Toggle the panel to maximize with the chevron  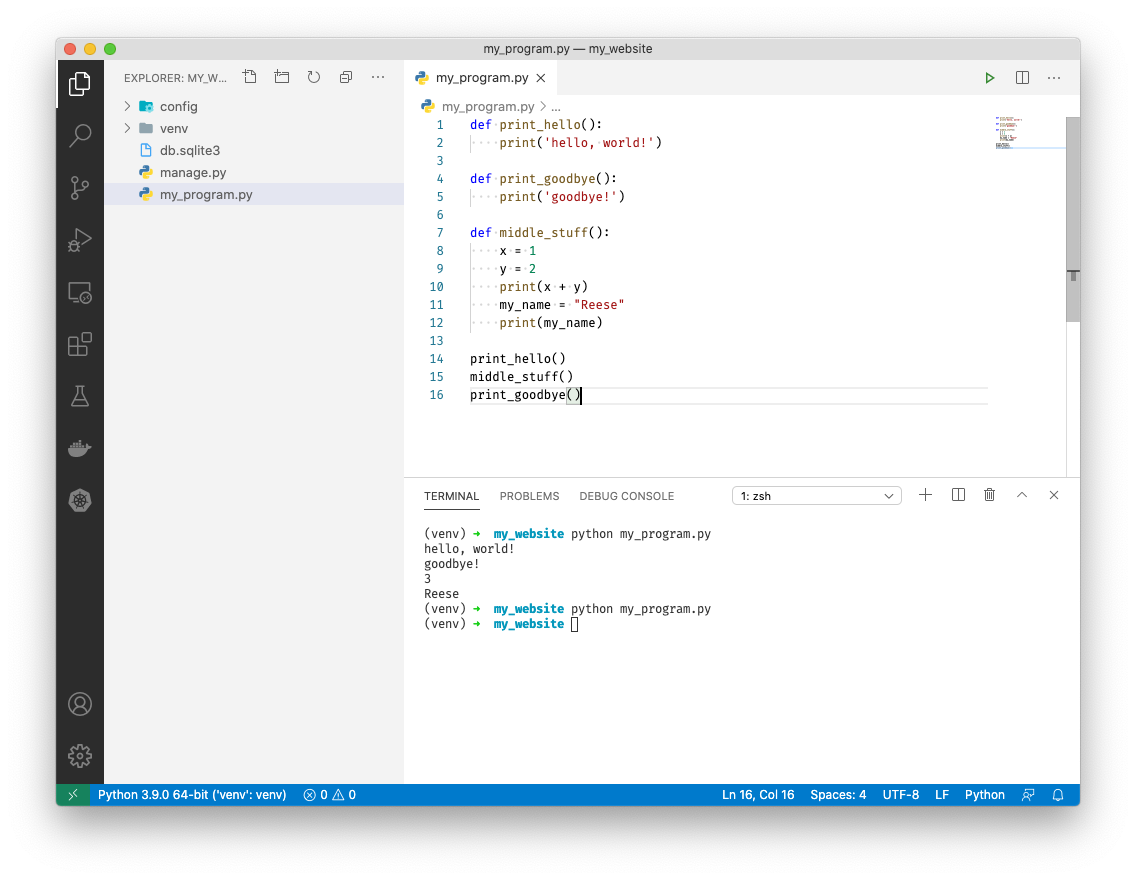tap(1021, 495)
